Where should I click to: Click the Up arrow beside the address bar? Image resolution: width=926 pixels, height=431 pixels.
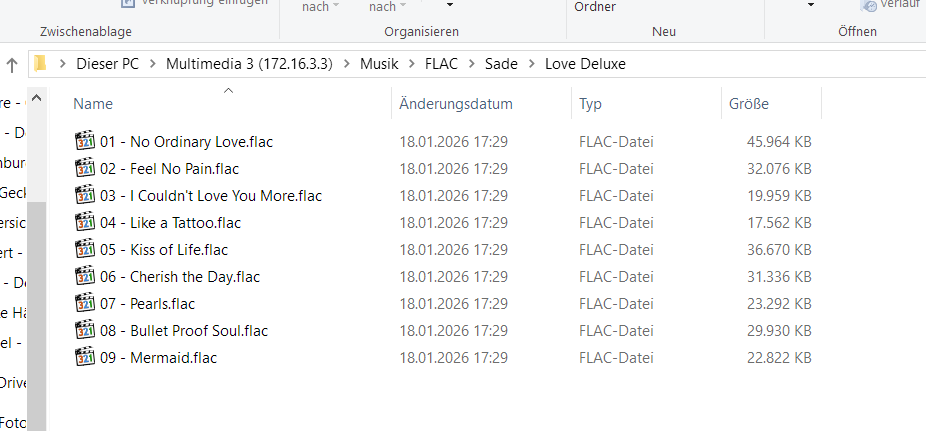[x=11, y=65]
